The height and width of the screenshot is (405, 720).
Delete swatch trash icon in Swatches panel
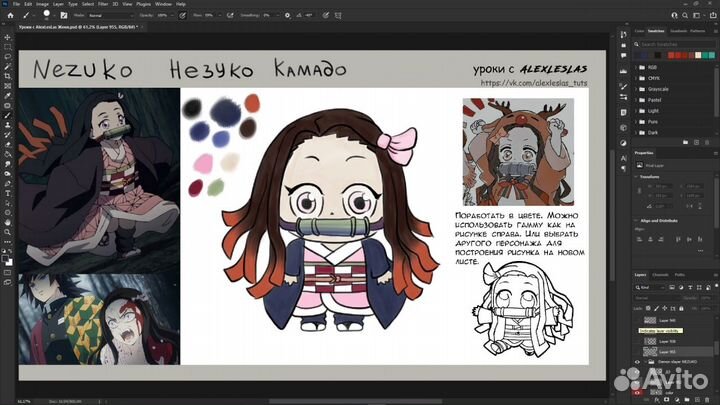[707, 143]
